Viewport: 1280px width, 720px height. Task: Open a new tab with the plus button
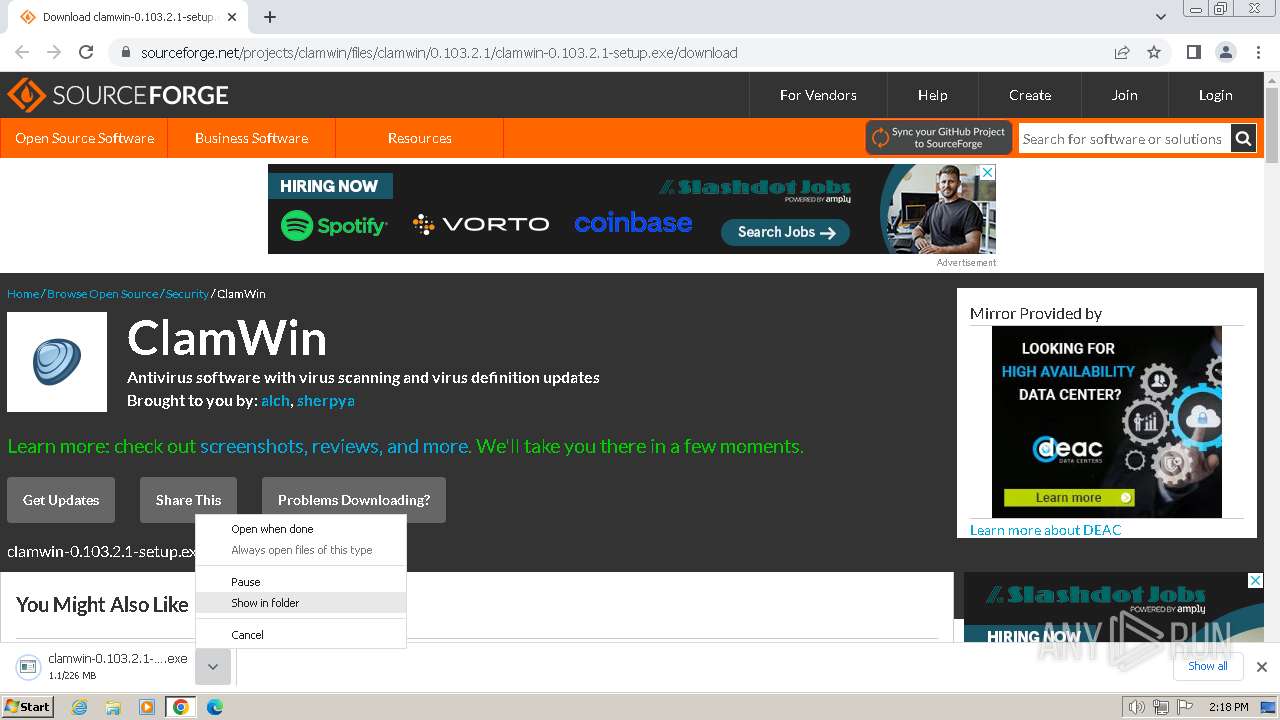[269, 17]
